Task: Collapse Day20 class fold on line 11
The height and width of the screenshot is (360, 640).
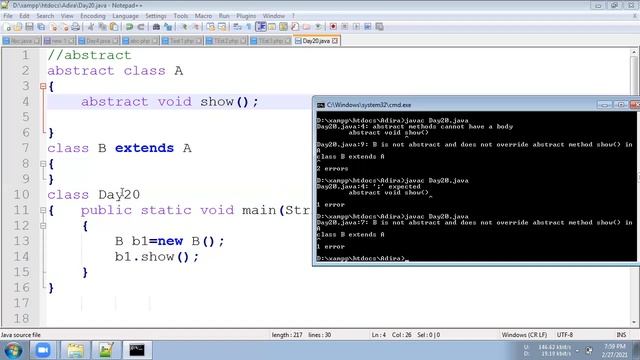Action: (x=43, y=210)
